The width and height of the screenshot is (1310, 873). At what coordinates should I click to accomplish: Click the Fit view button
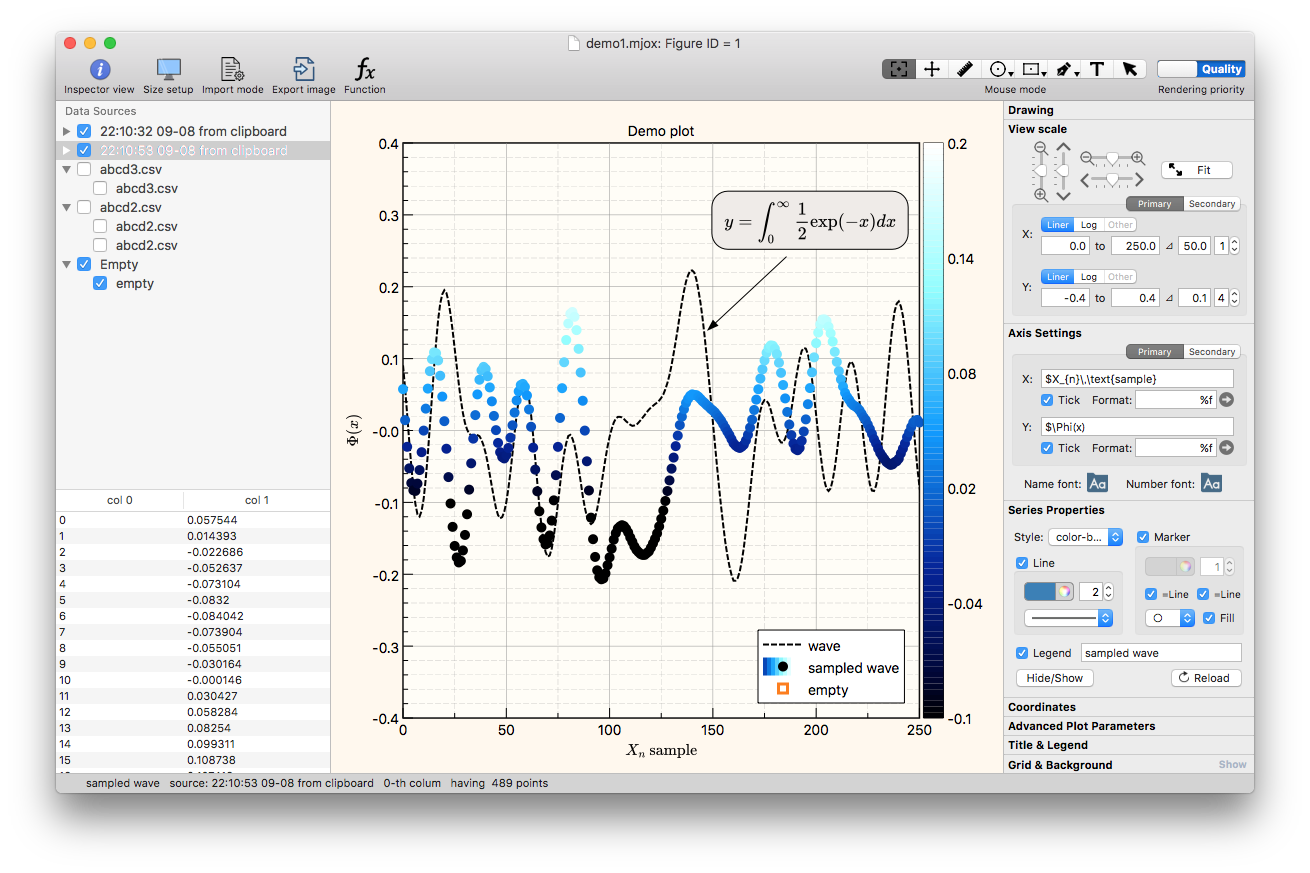point(1196,170)
